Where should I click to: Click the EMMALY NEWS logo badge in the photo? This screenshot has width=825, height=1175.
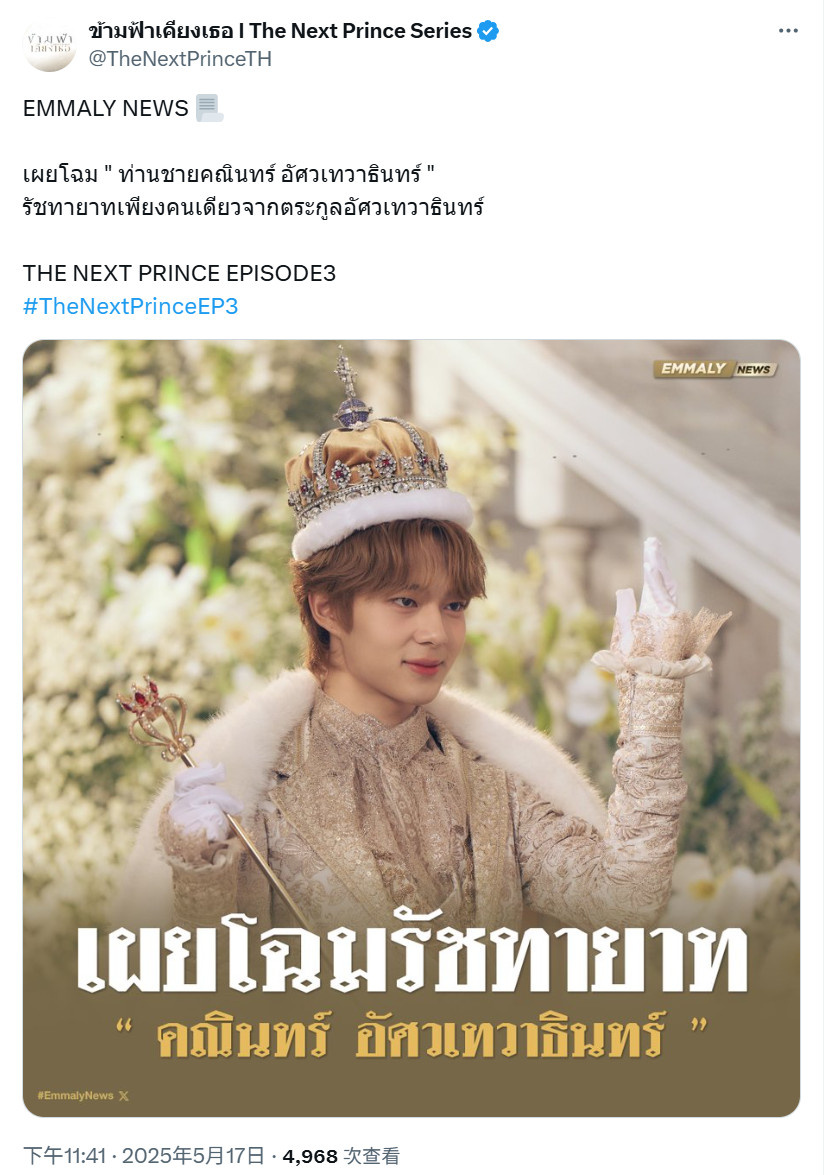coord(715,369)
